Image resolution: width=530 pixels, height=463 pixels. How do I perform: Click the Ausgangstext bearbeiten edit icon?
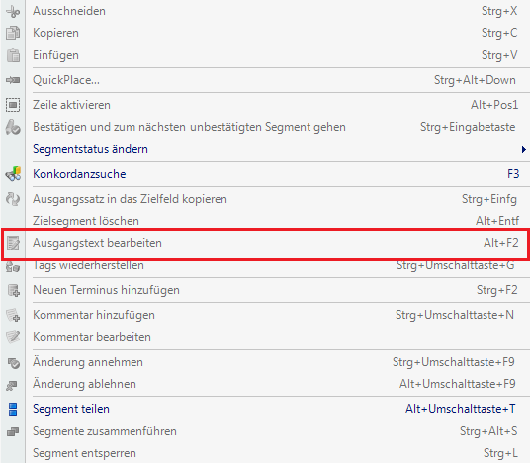coord(13,243)
